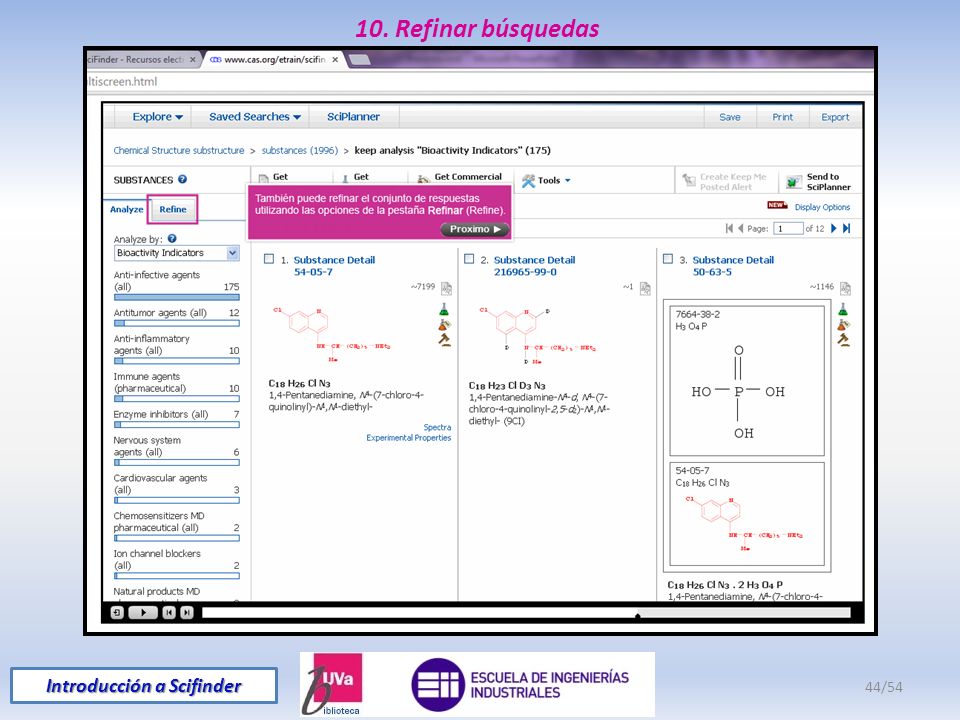This screenshot has width=960, height=720.
Task: Click the ~1146 references document icon
Action: click(x=846, y=288)
